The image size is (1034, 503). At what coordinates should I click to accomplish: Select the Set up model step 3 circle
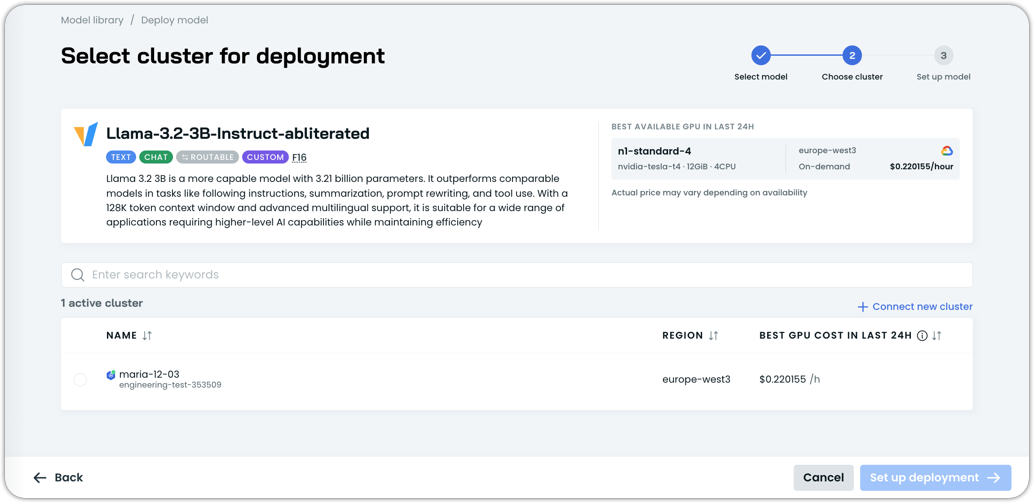click(944, 56)
